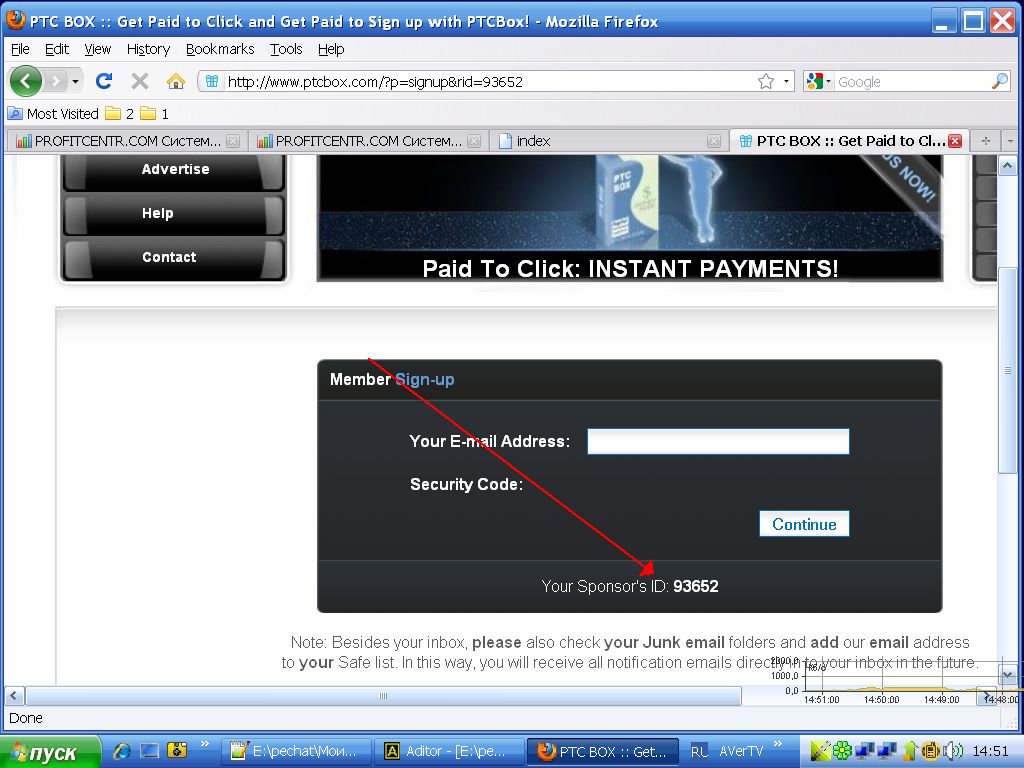
Task: Open the Start (пуск) menu
Action: (50, 752)
